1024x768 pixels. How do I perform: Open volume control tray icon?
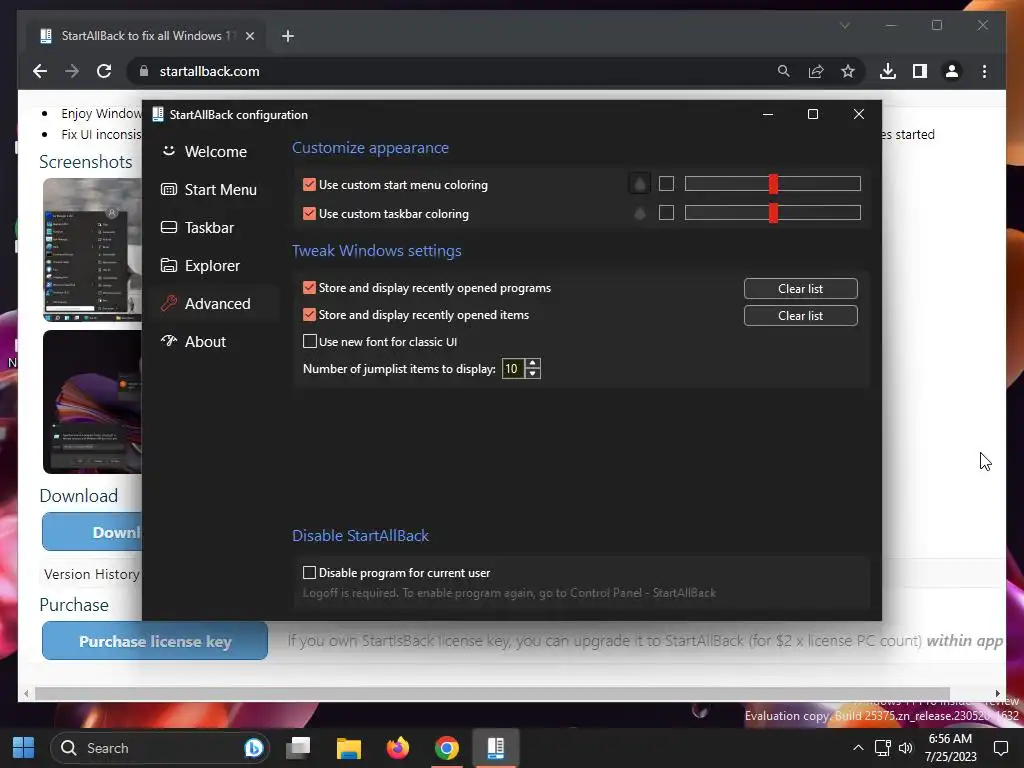coord(906,748)
